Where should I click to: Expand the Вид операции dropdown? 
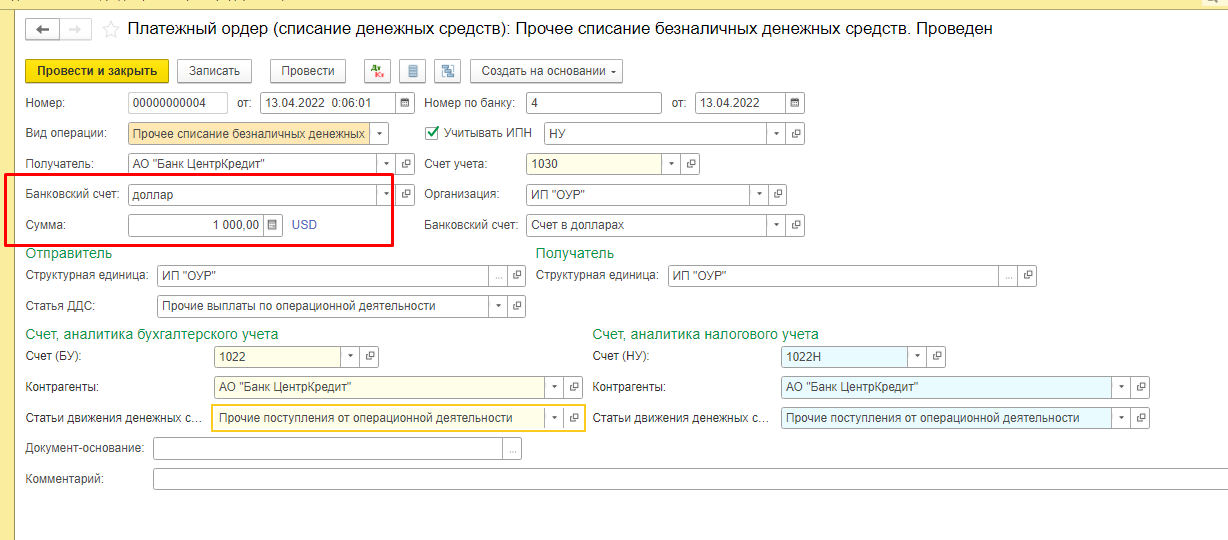[379, 133]
